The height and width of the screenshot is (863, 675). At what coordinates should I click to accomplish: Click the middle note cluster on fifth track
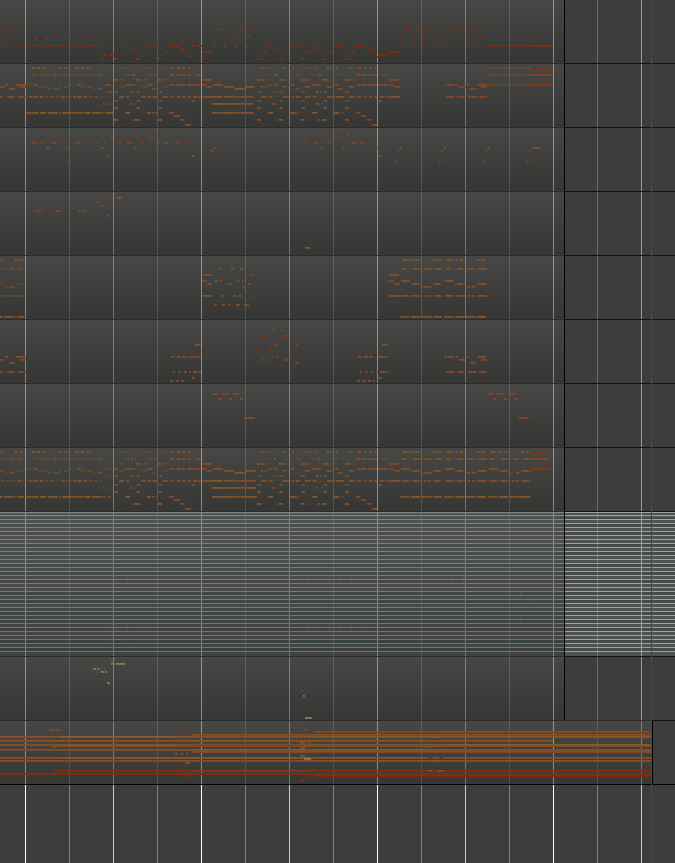tap(227, 287)
